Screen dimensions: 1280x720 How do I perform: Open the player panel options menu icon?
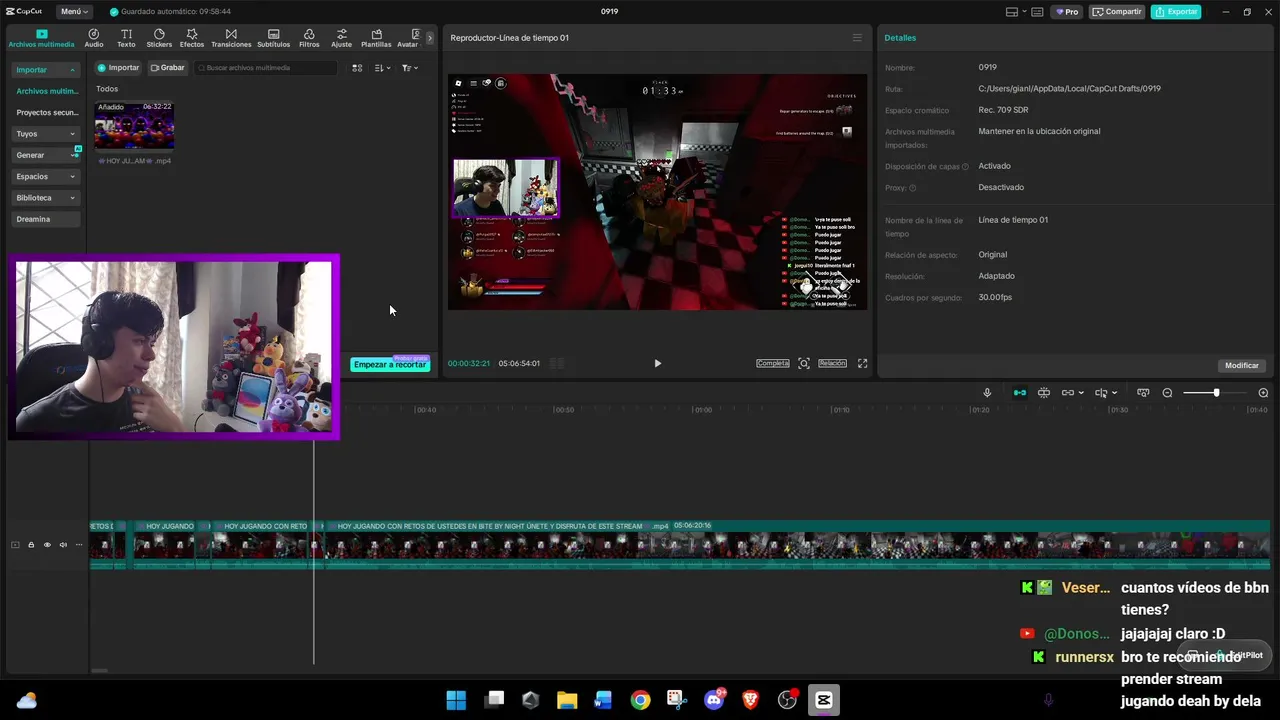point(857,38)
